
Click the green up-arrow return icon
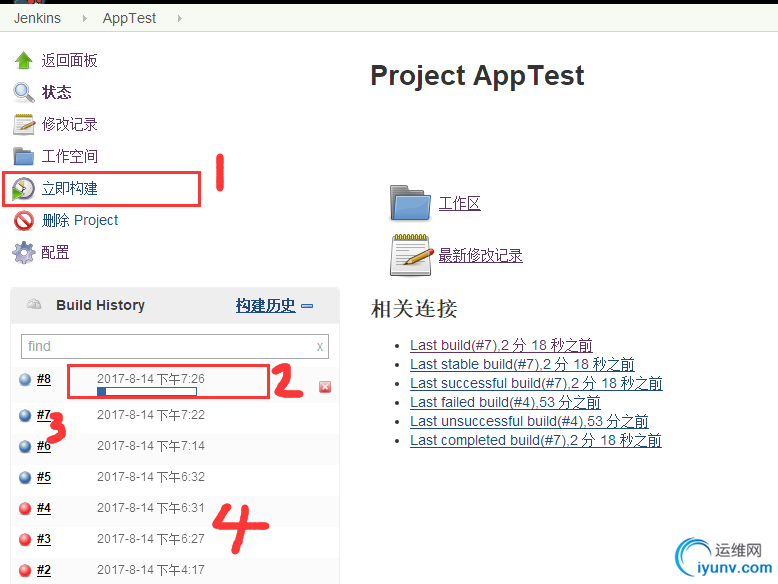coord(23,61)
